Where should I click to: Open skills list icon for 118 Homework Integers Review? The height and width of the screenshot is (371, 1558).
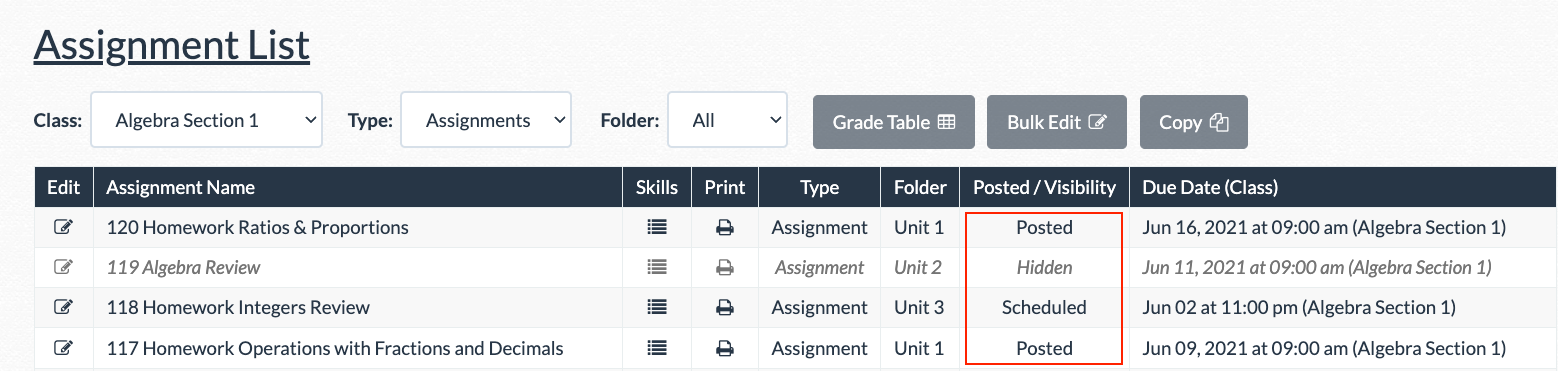[x=657, y=307]
